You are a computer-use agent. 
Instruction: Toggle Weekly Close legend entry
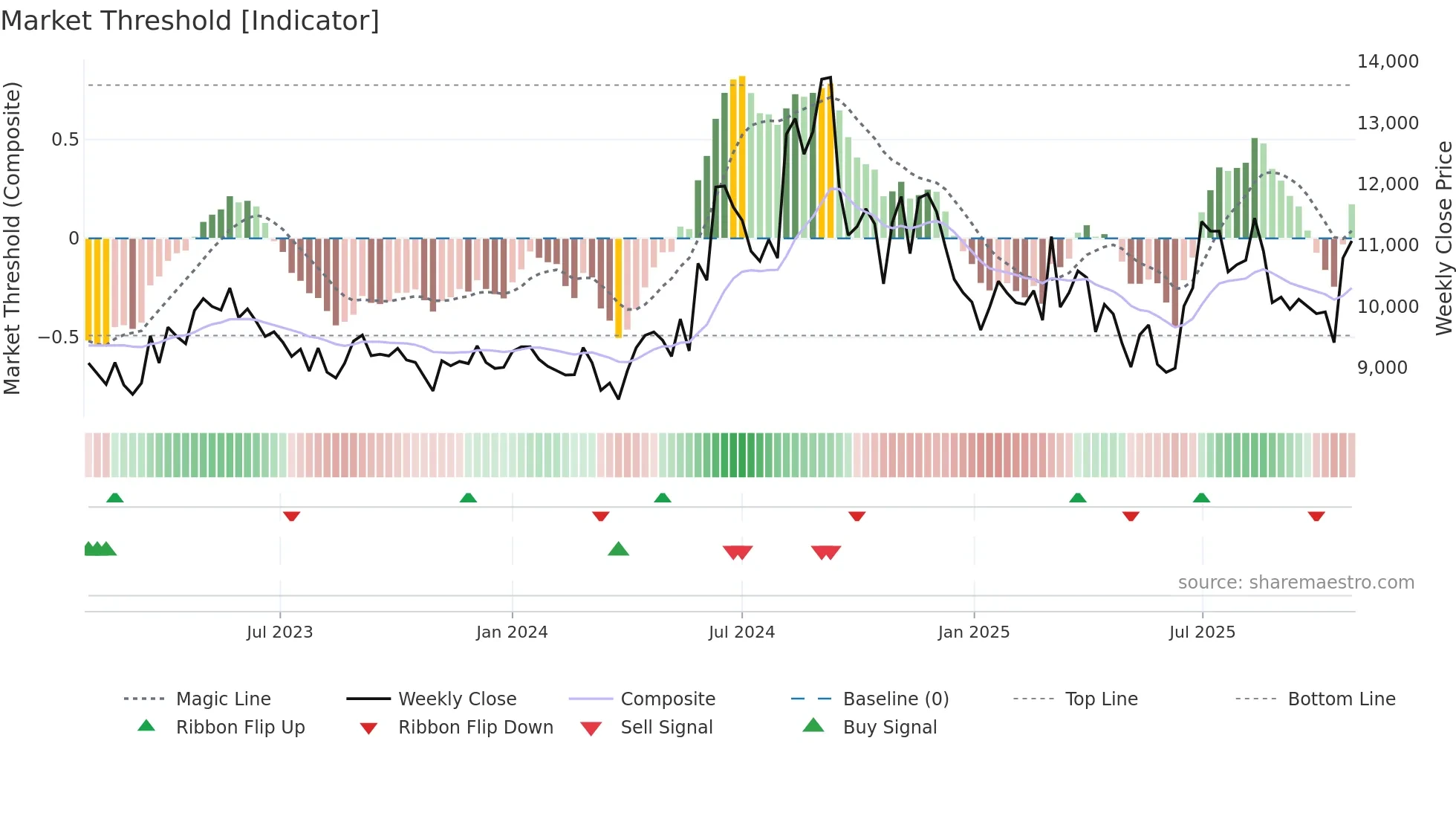point(457,699)
